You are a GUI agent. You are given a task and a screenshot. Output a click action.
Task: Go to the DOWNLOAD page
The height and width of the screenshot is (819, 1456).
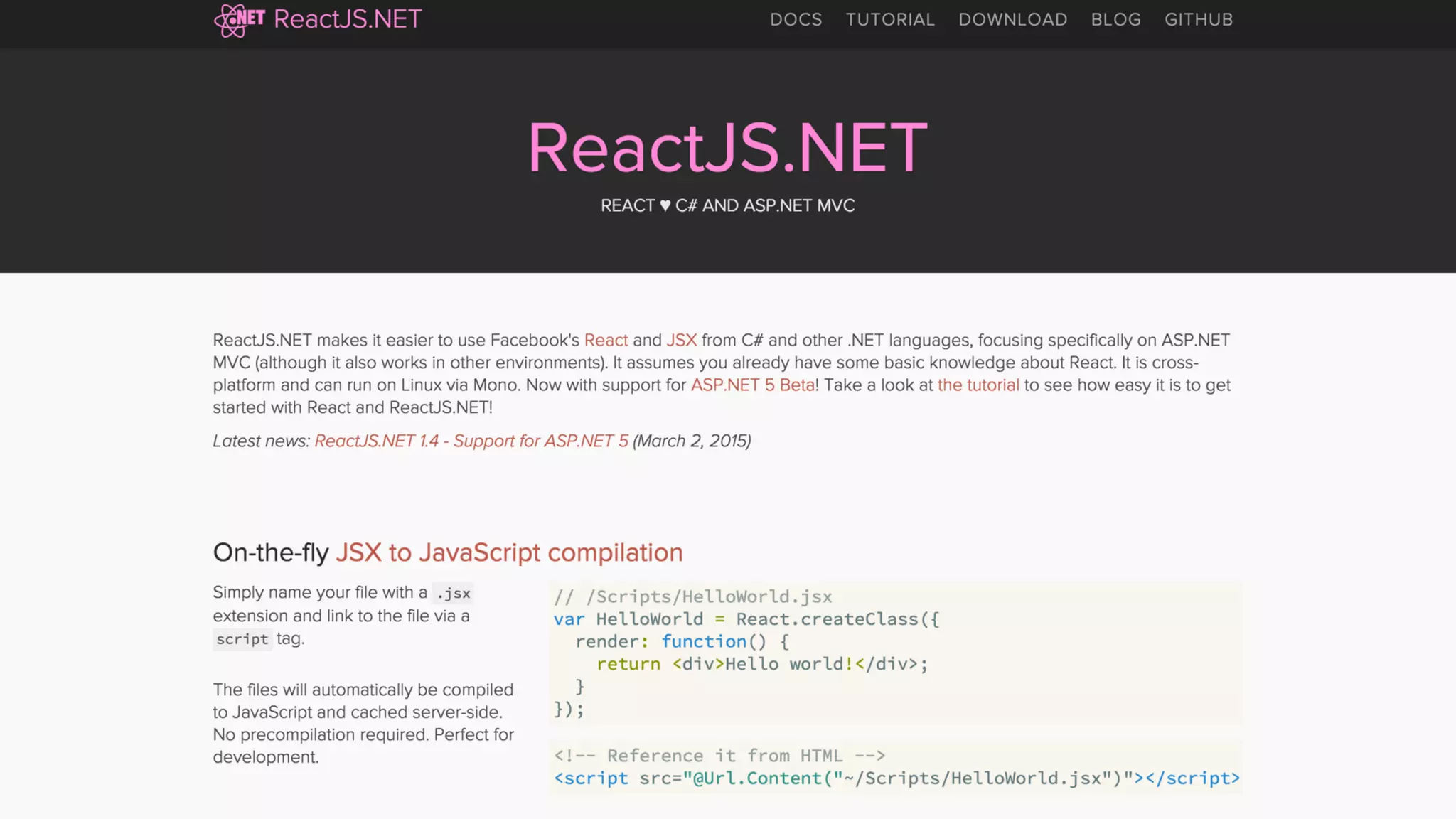(x=1012, y=20)
